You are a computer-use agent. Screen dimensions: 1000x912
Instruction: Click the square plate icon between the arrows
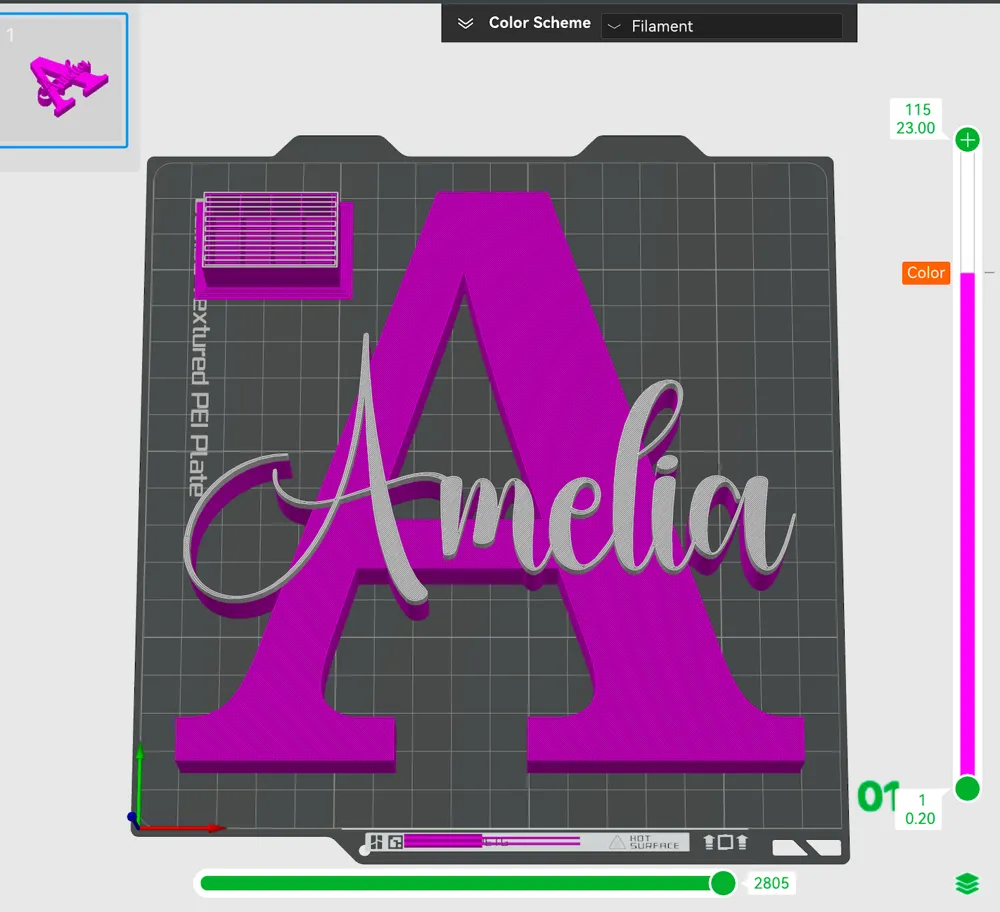[x=726, y=842]
